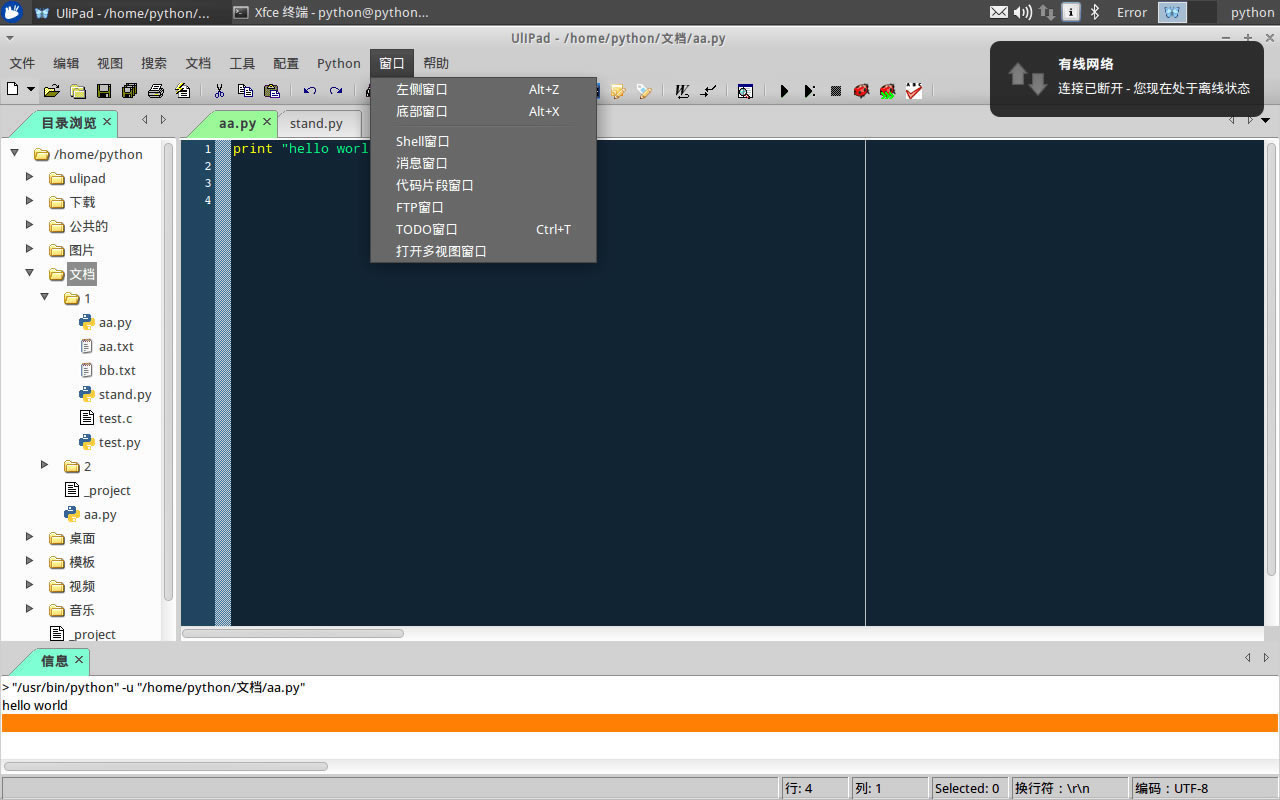
Task: Select test.py in the file tree
Action: [119, 442]
